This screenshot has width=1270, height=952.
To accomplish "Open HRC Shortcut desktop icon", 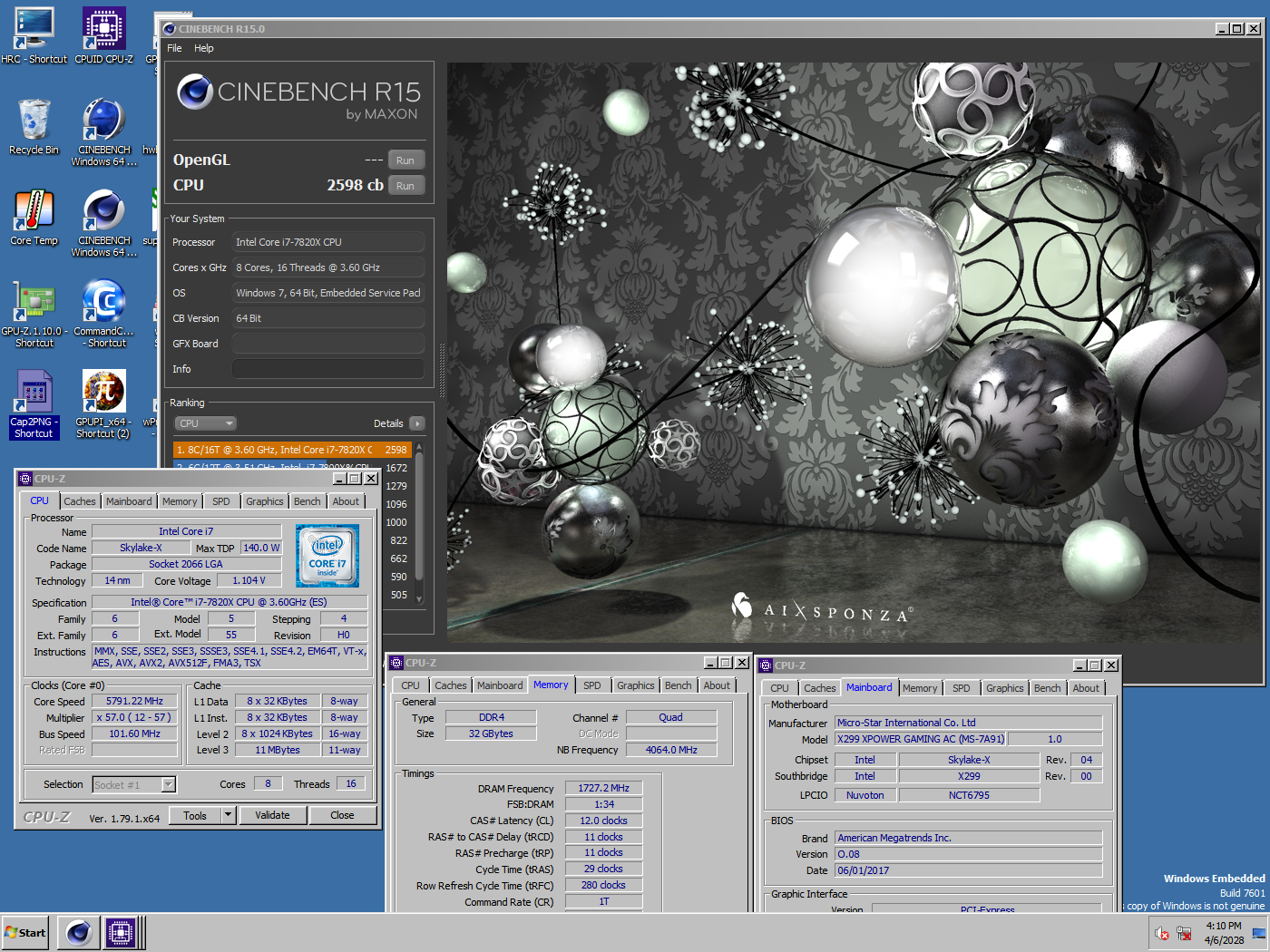I will (34, 36).
